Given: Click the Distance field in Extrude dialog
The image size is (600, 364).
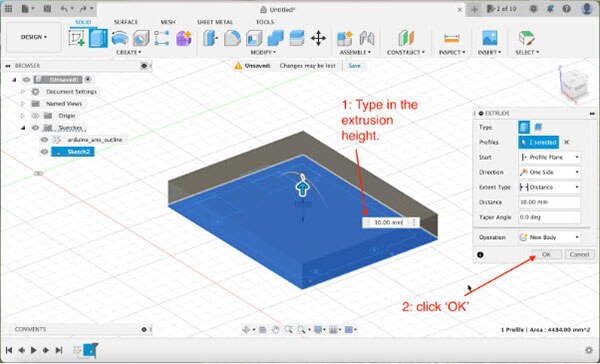Looking at the screenshot, I should click(549, 202).
